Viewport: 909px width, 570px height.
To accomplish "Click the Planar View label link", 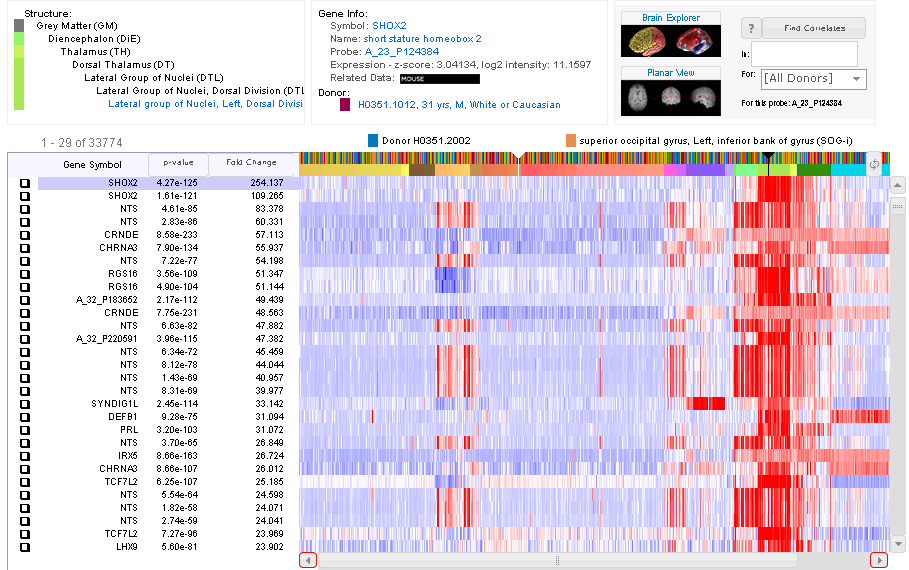I will coord(671,73).
